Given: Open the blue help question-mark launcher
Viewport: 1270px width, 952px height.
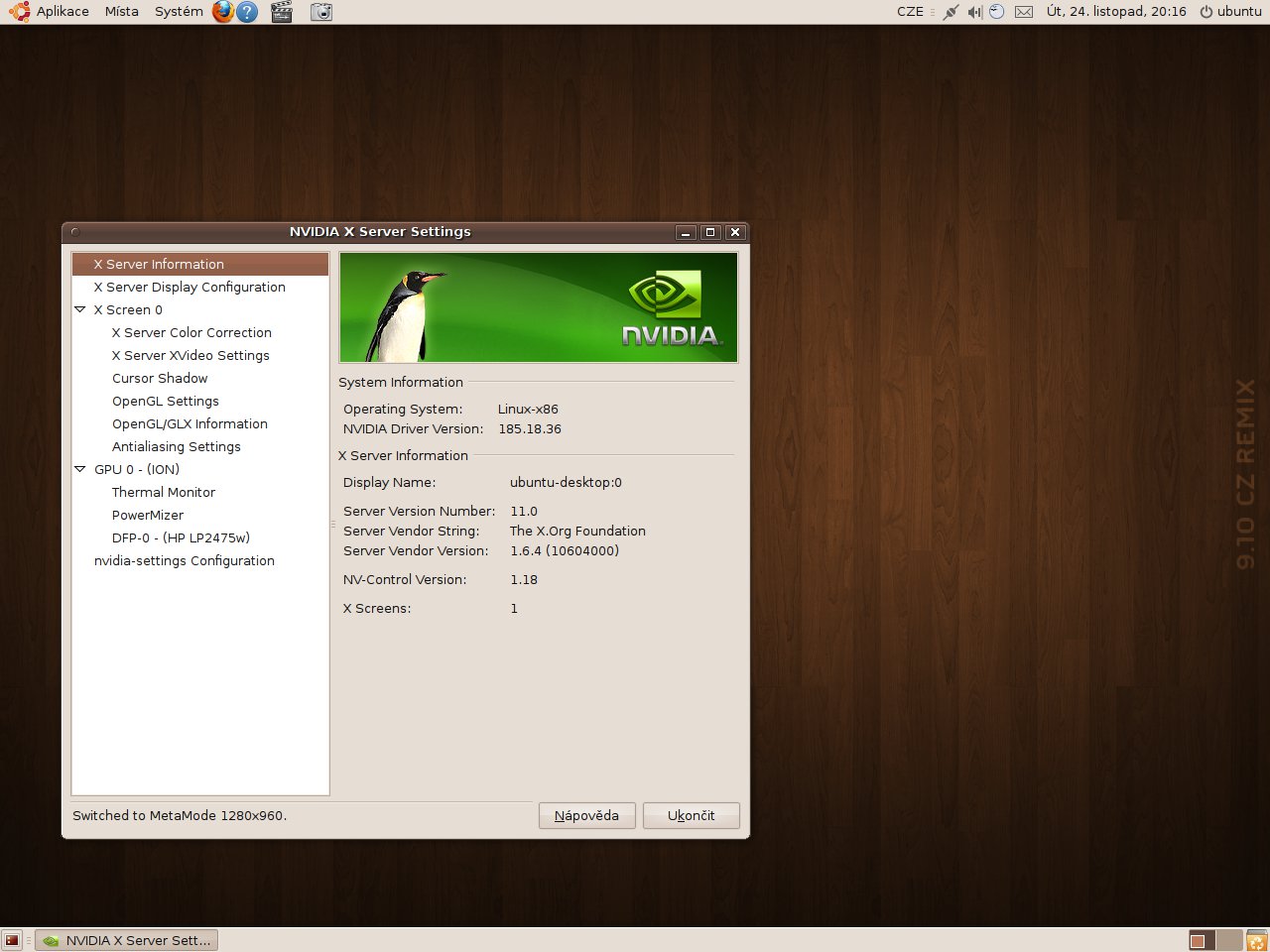Looking at the screenshot, I should pos(247,12).
